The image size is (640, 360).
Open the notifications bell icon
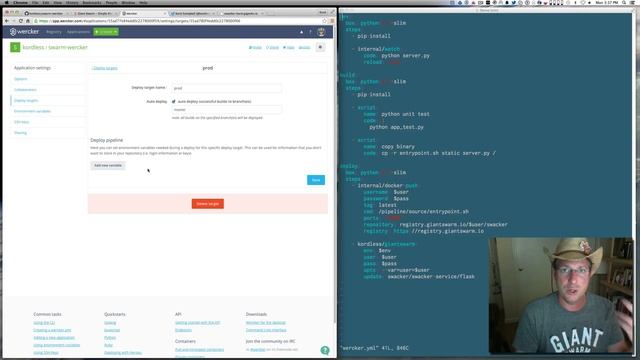[x=302, y=32]
